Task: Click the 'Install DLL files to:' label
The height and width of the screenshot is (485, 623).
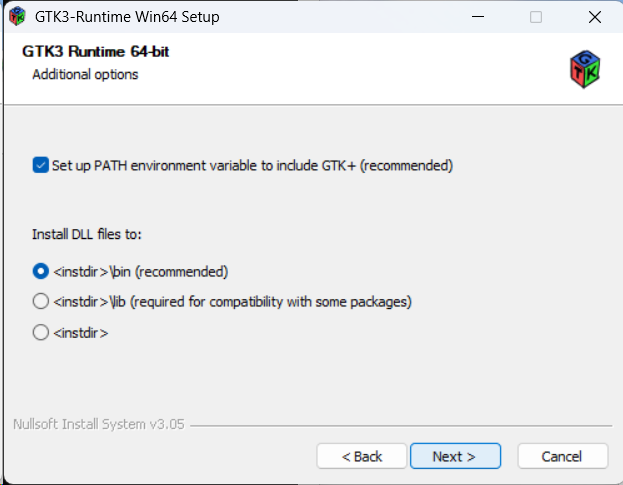Action: pyautogui.click(x=87, y=234)
